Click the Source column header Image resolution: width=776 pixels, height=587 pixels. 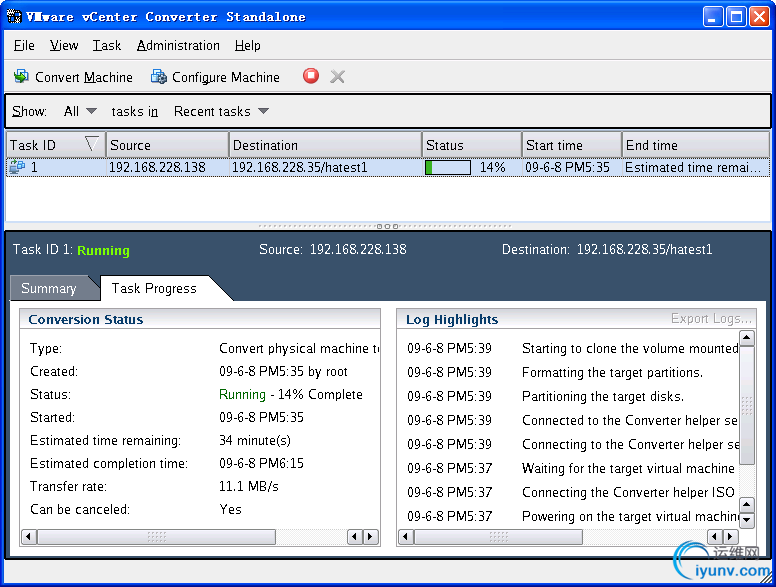click(167, 145)
